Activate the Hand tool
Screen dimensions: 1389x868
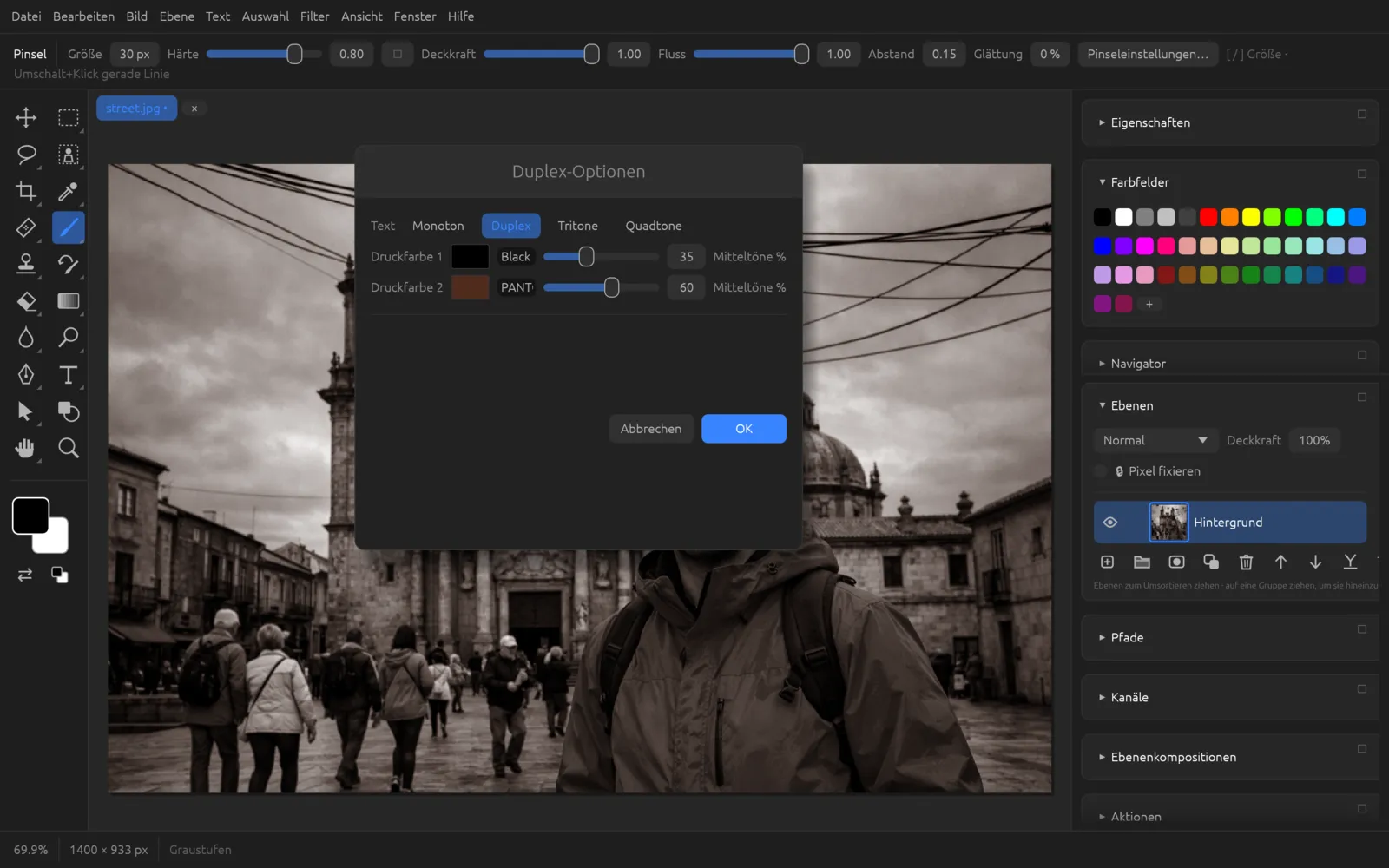click(26, 448)
